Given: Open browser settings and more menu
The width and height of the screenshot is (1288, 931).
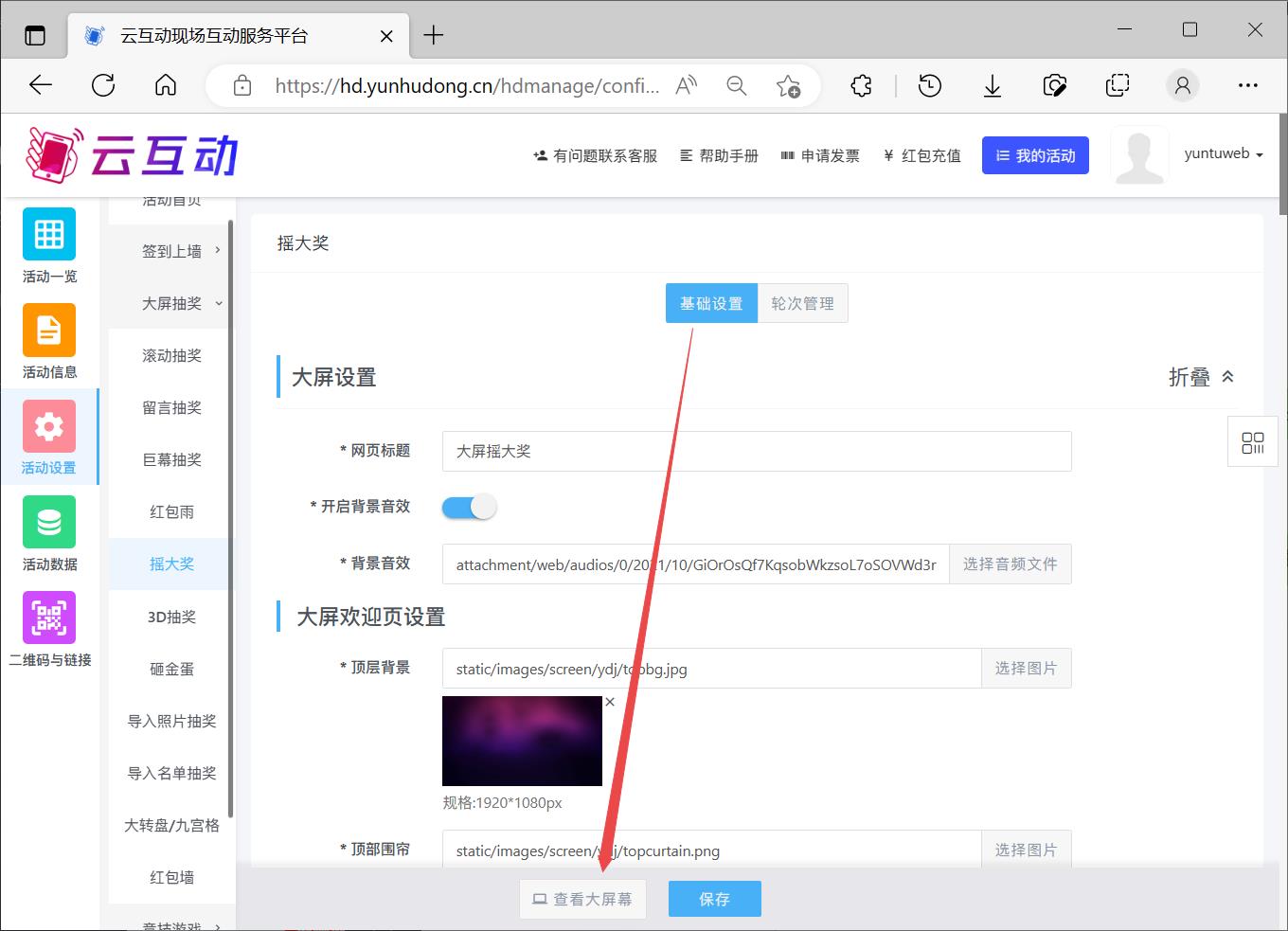Looking at the screenshot, I should [1248, 85].
